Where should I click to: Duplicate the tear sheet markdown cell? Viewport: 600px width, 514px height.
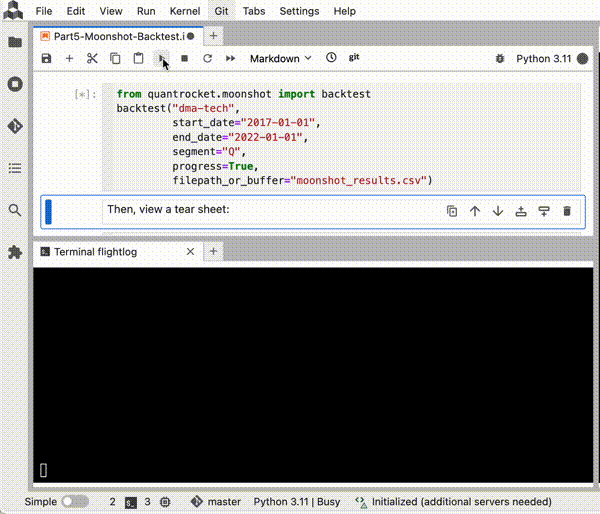point(452,211)
